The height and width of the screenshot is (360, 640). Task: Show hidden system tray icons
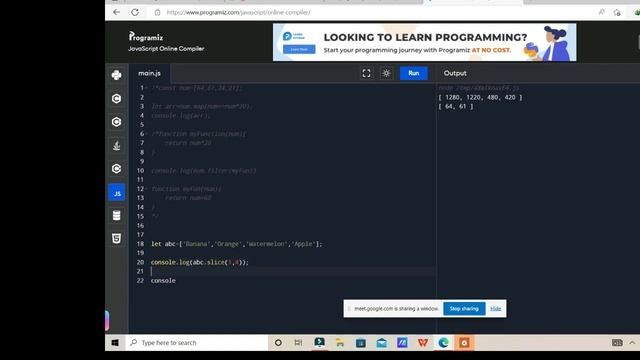tap(632, 343)
